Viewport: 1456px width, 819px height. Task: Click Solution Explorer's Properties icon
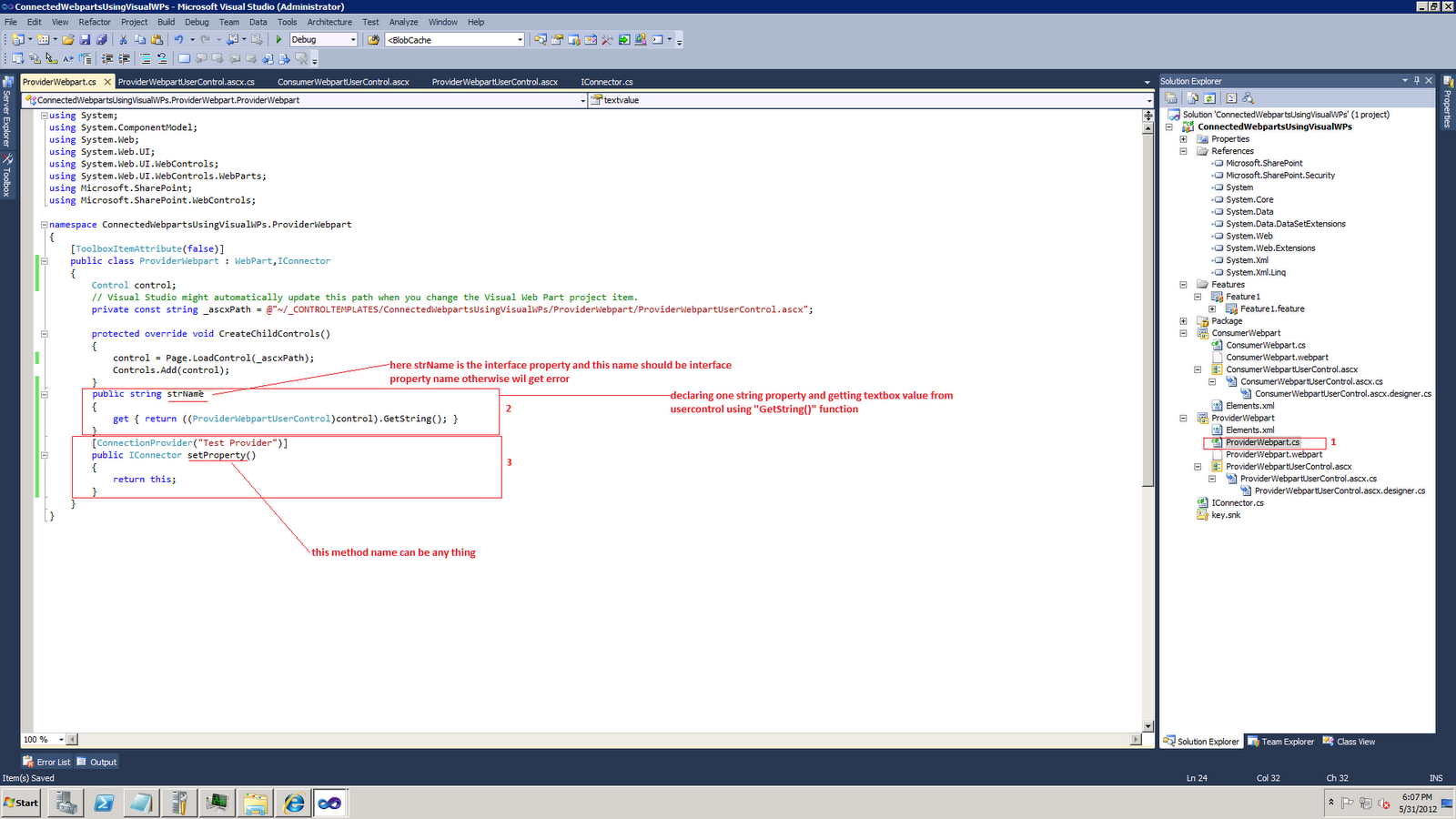pos(1172,98)
